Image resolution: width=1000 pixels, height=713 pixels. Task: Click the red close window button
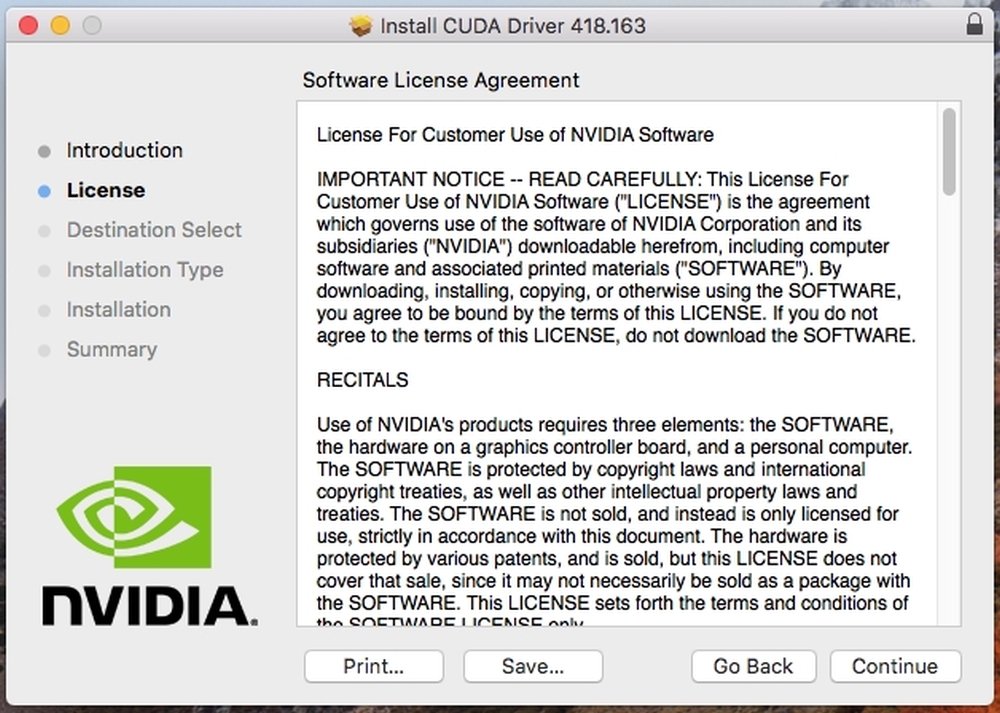coord(29,26)
